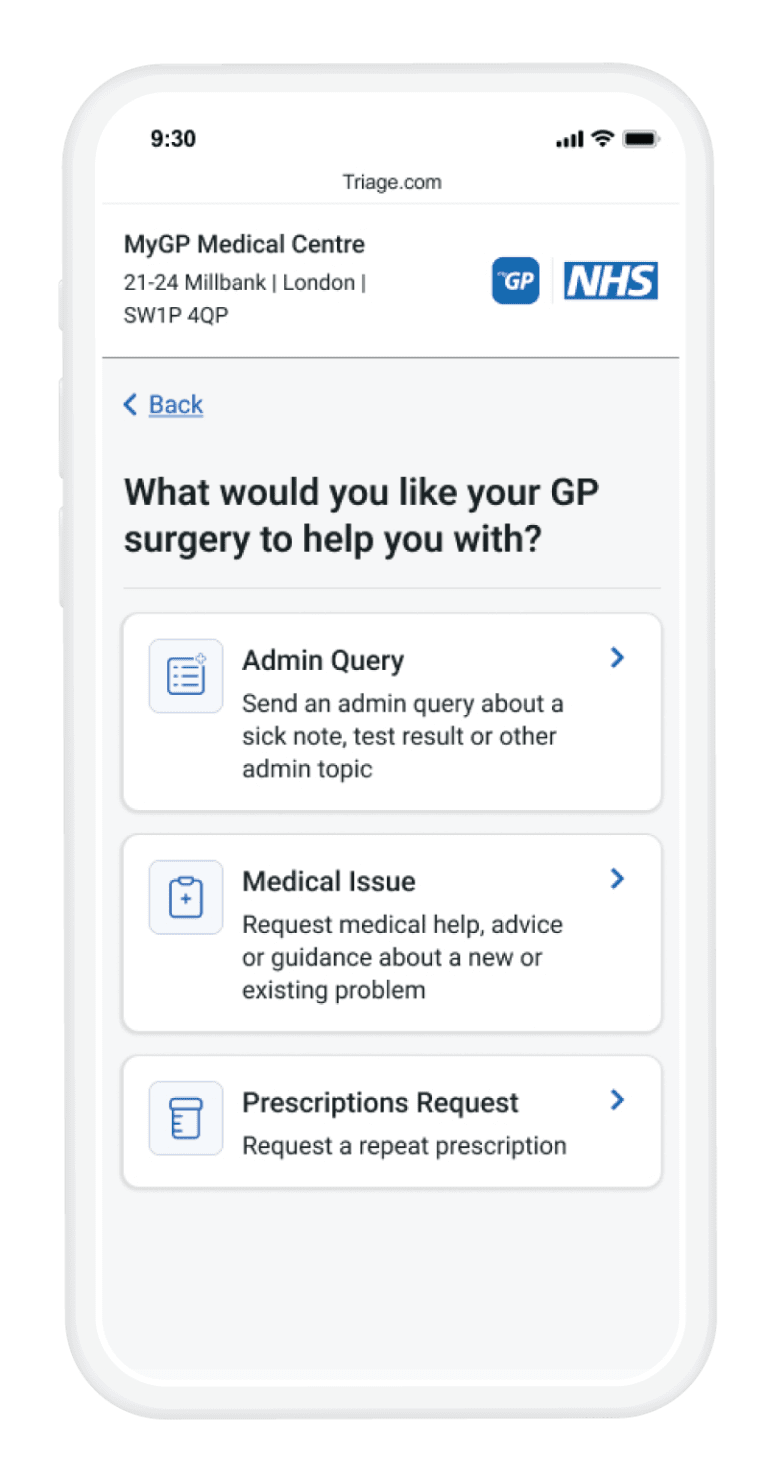Select the Medical Issue title
The image size is (768, 1481).
[329, 881]
